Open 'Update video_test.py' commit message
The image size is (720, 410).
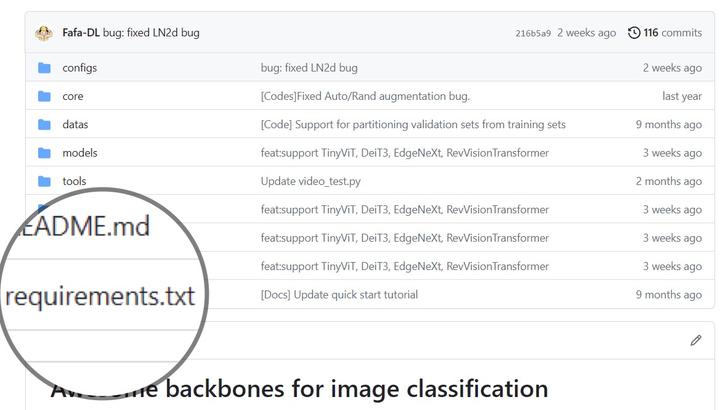point(311,182)
